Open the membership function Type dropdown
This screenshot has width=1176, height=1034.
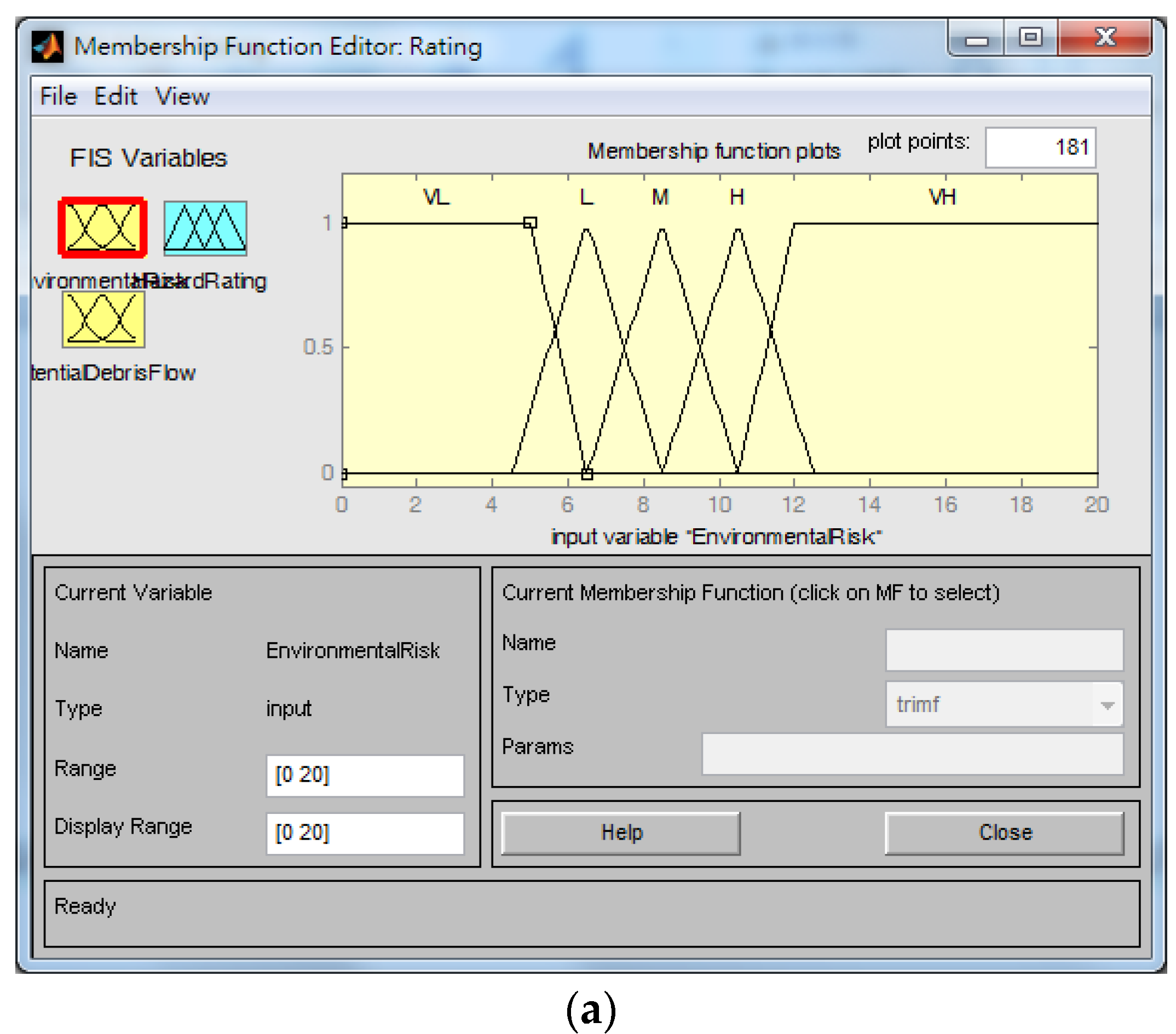click(1004, 704)
